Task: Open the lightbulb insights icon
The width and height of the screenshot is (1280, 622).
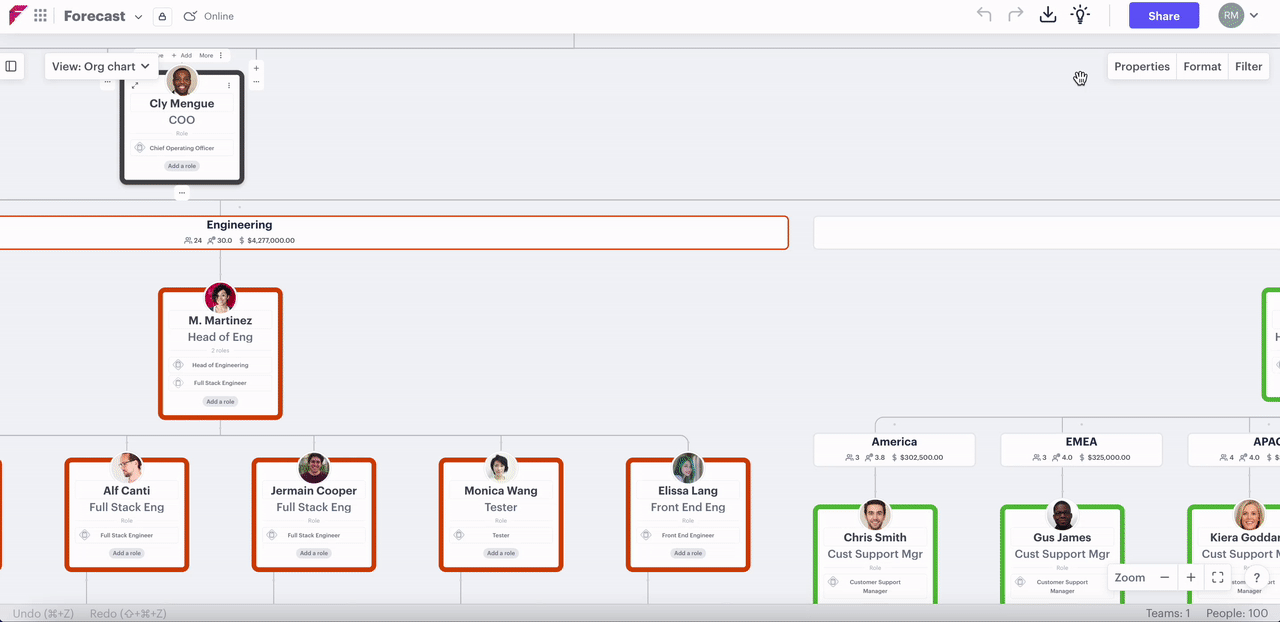Action: tap(1080, 15)
